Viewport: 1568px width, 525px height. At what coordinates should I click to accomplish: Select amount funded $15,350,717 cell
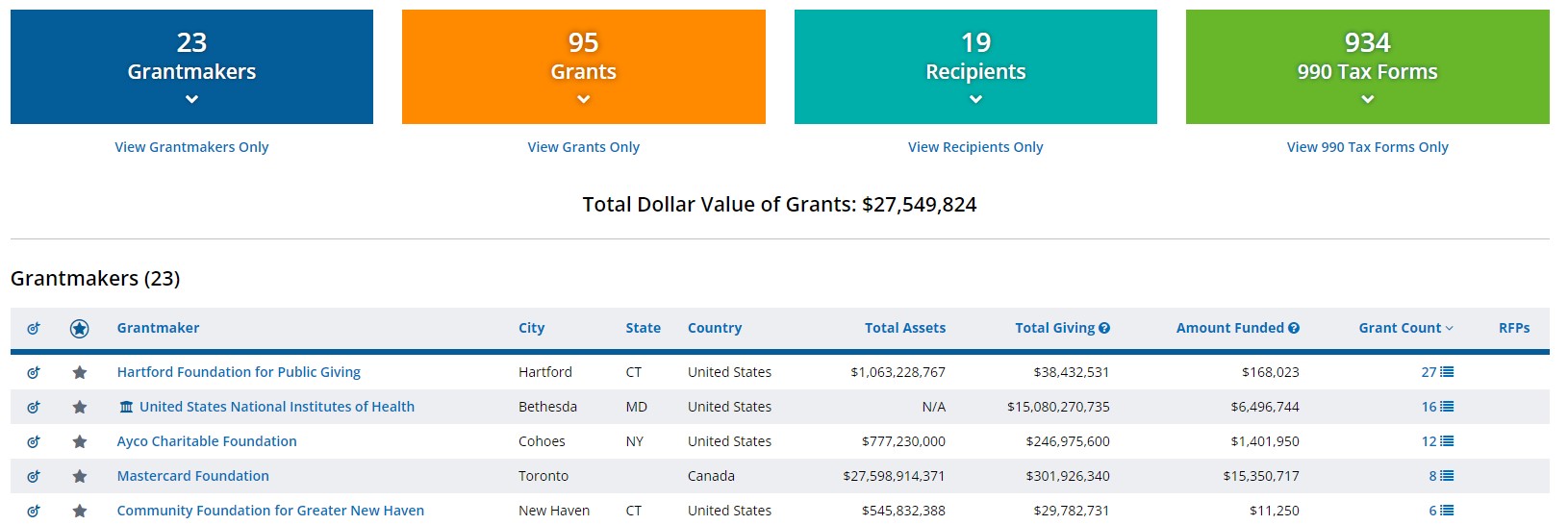(1261, 476)
